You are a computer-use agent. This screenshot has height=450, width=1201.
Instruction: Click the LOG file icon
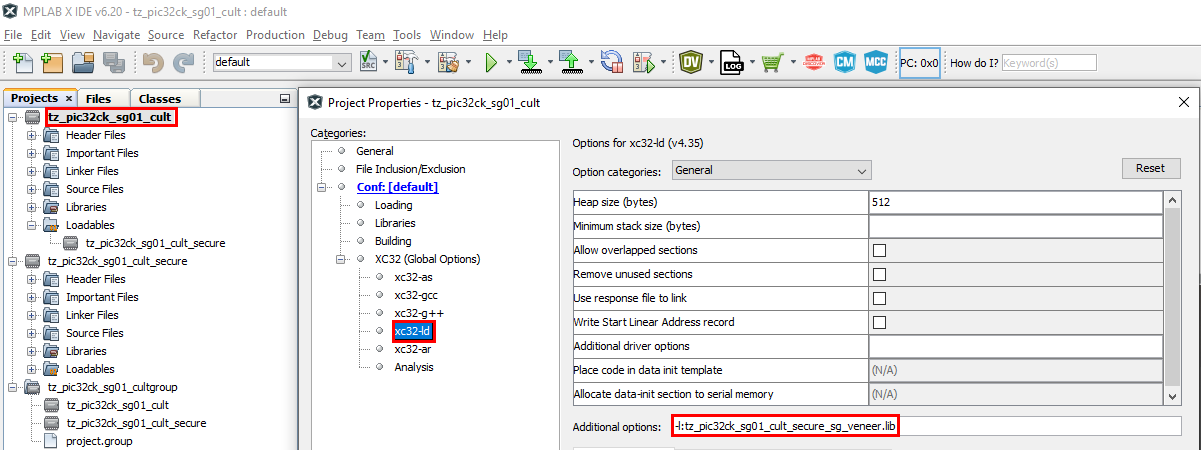point(732,62)
